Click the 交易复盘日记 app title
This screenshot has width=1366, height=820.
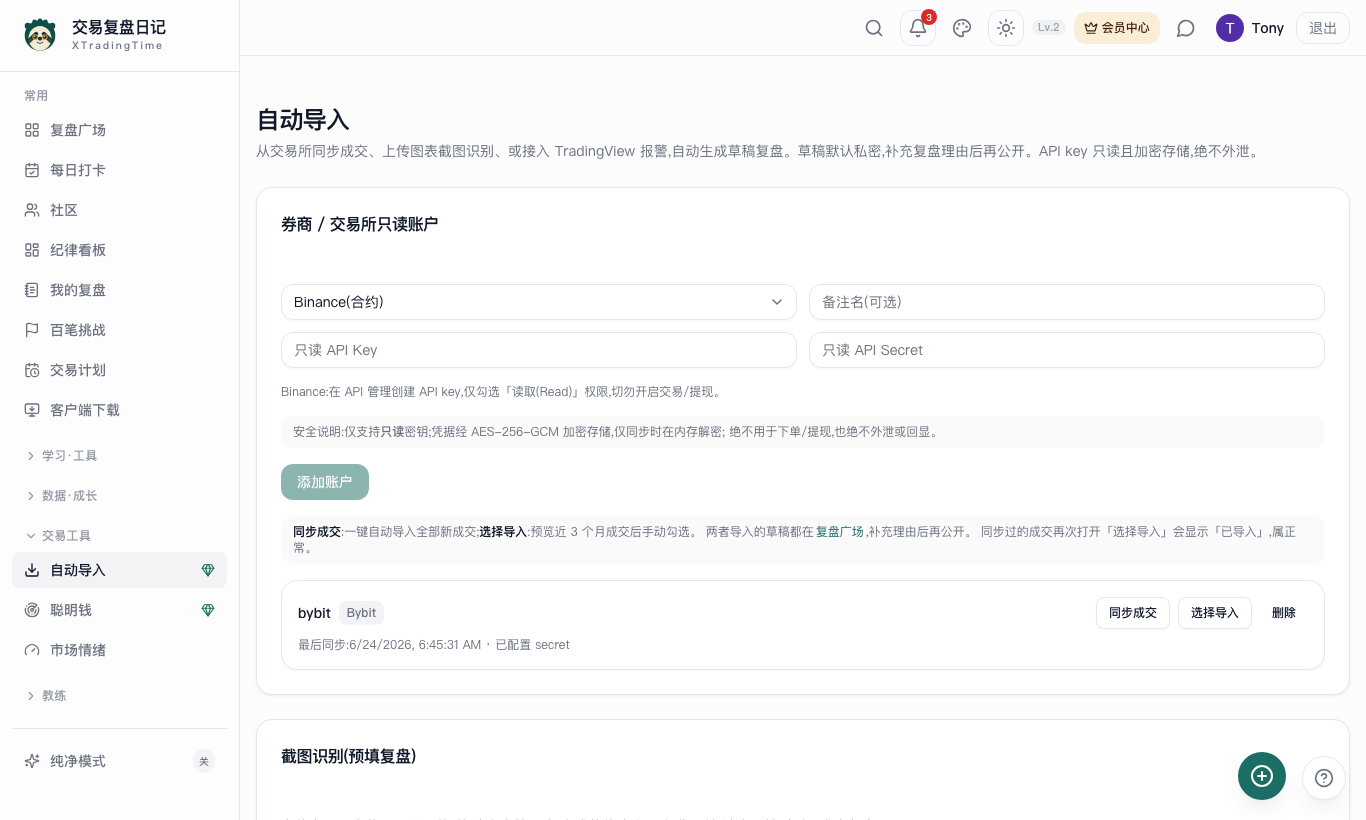[119, 27]
